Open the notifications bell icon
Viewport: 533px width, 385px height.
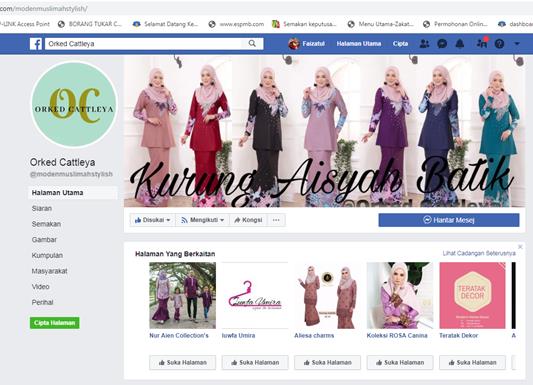pos(460,43)
